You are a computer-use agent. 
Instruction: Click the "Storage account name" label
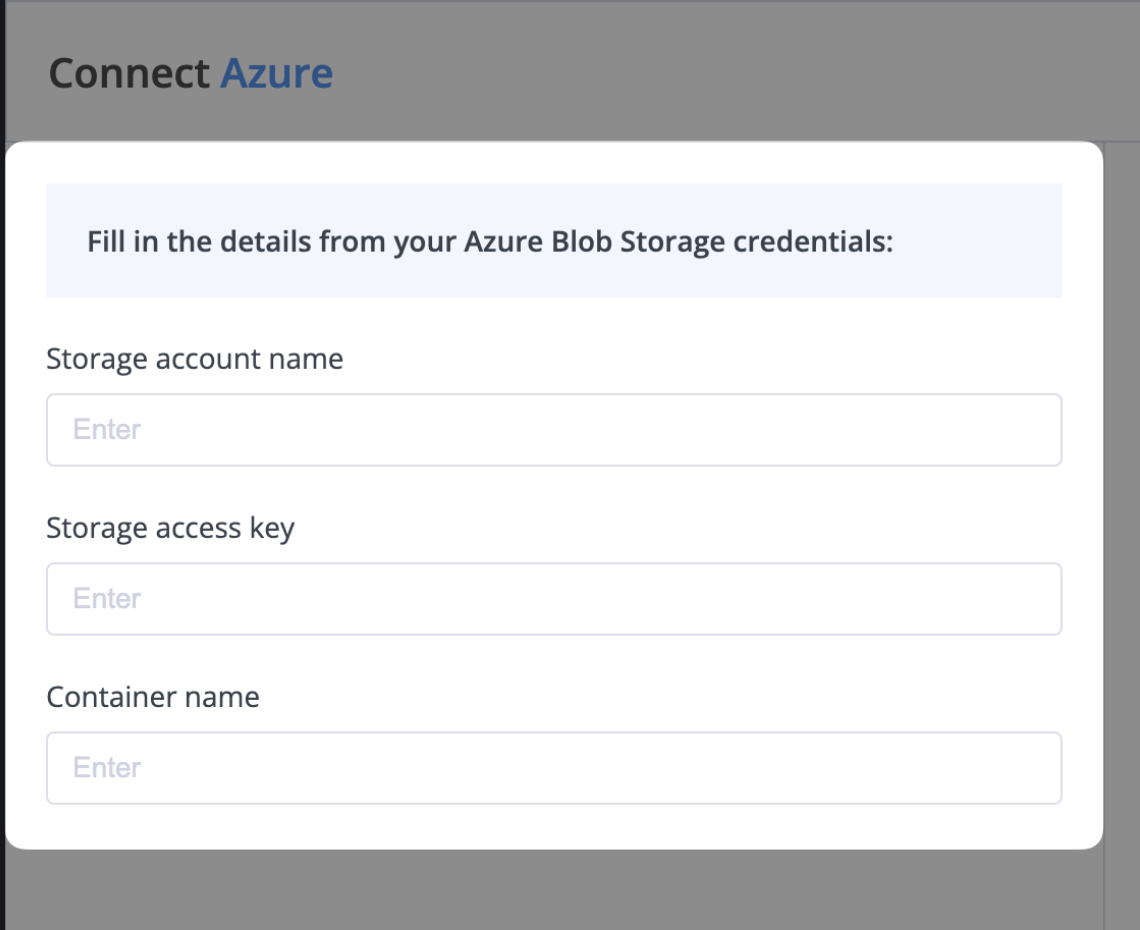[194, 359]
